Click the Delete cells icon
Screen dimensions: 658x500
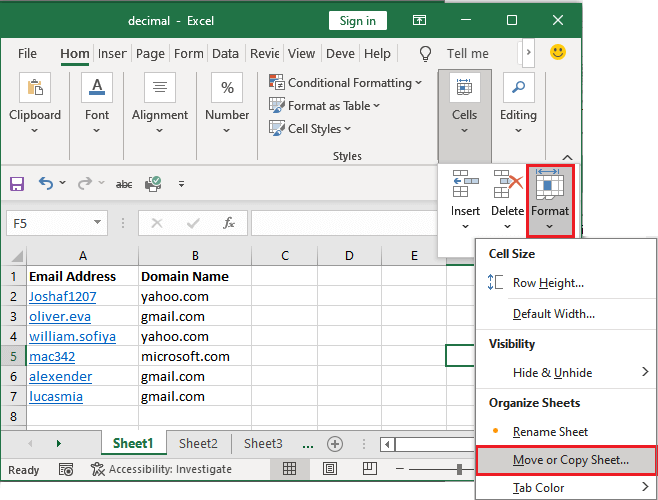(508, 185)
